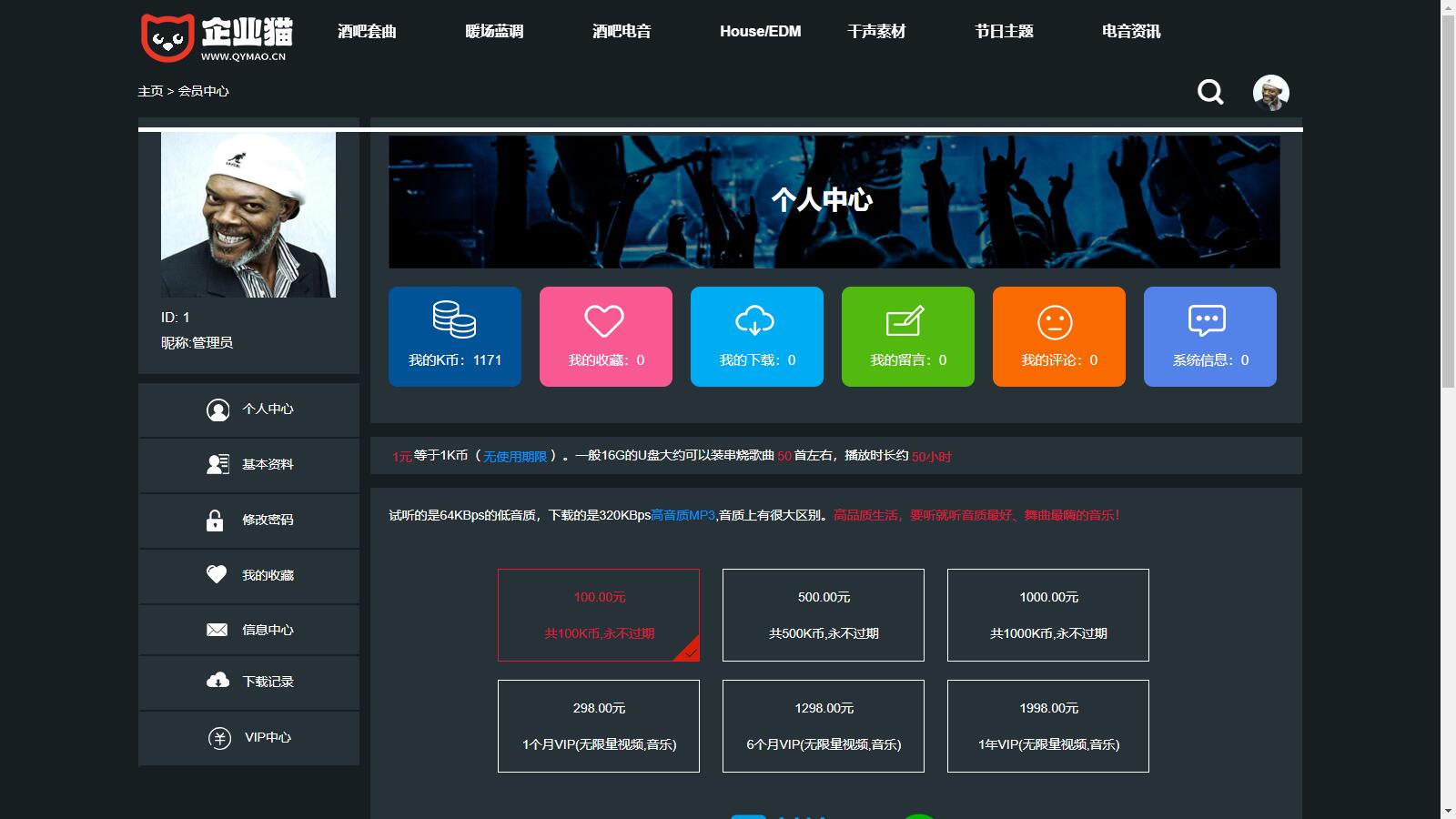Click the search magnifier icon

[1210, 92]
